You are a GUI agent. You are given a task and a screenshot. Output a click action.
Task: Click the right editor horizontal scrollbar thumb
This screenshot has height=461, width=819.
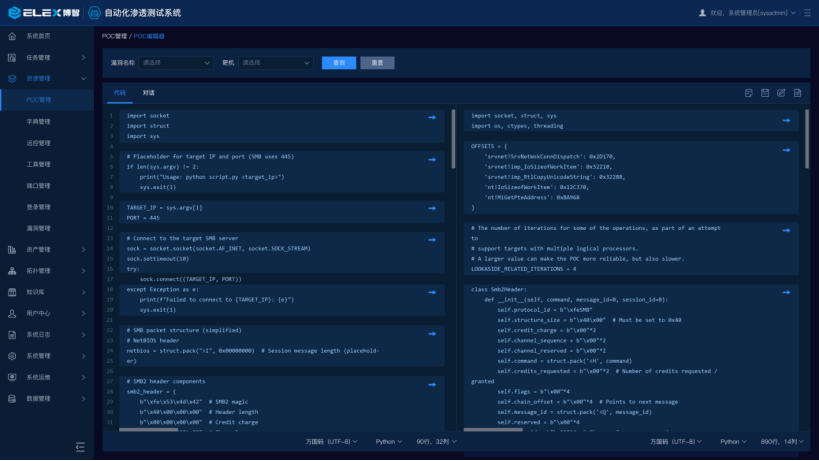[493, 430]
